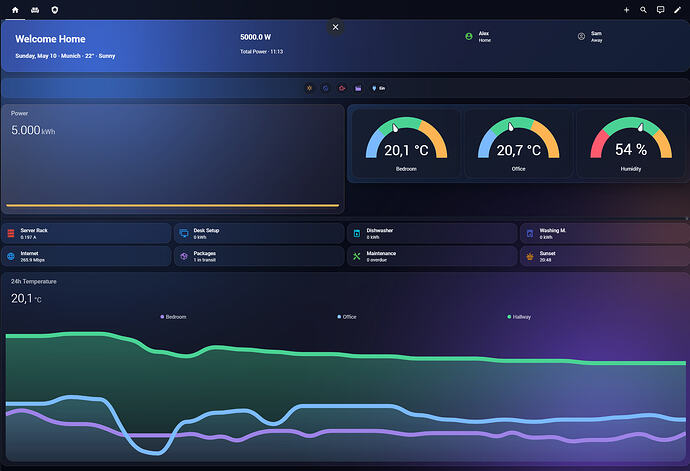Open the Home view tab
The height and width of the screenshot is (471, 690).
(15, 10)
